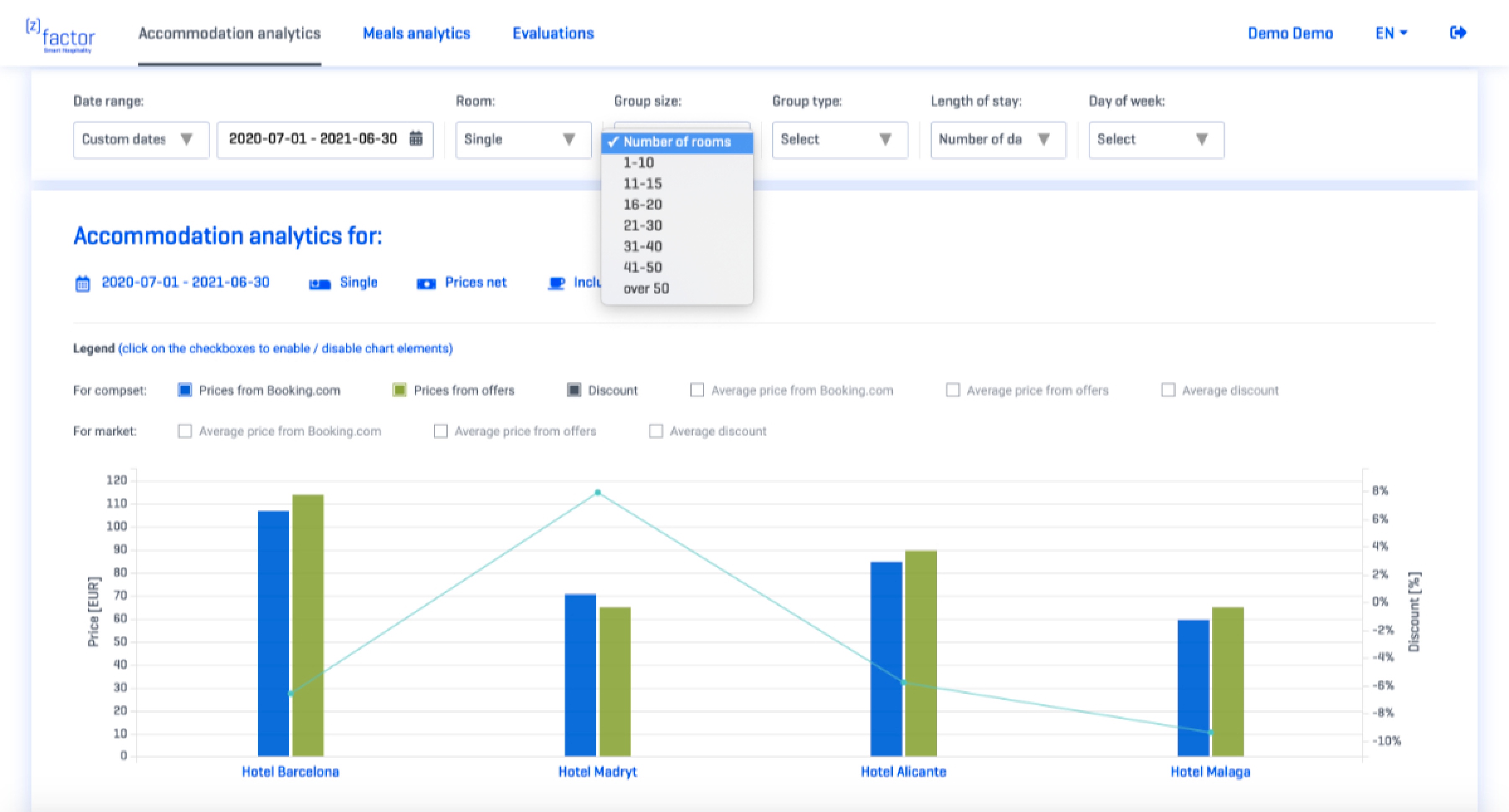Select 21-30 group size option
The width and height of the screenshot is (1509, 812).
643,225
